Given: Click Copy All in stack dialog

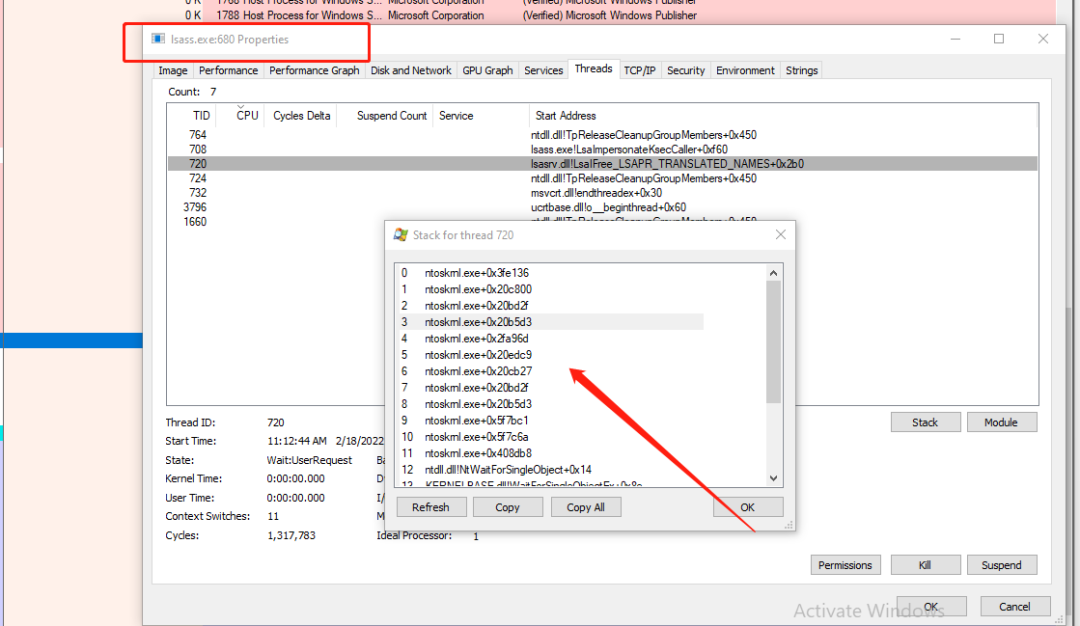Looking at the screenshot, I should click(585, 507).
